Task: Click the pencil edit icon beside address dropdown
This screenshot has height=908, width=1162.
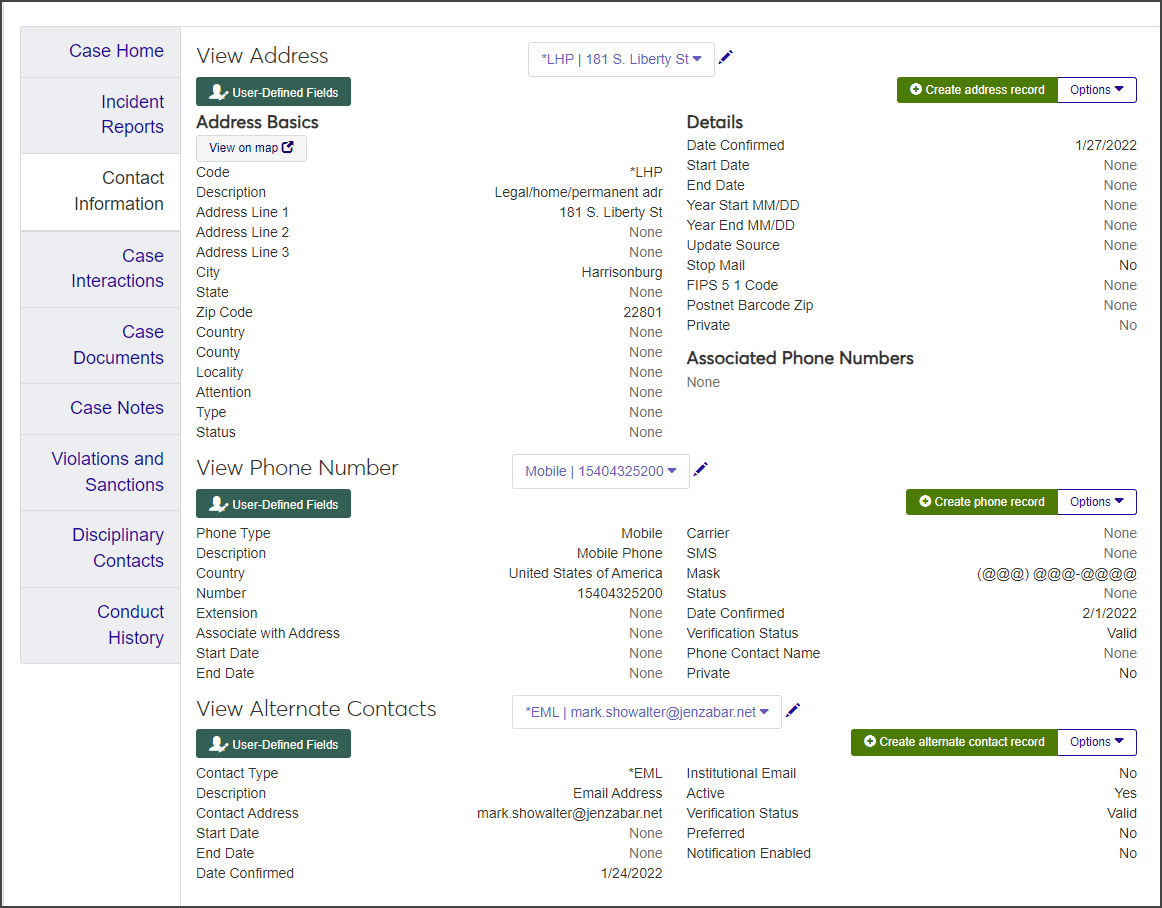Action: [726, 57]
